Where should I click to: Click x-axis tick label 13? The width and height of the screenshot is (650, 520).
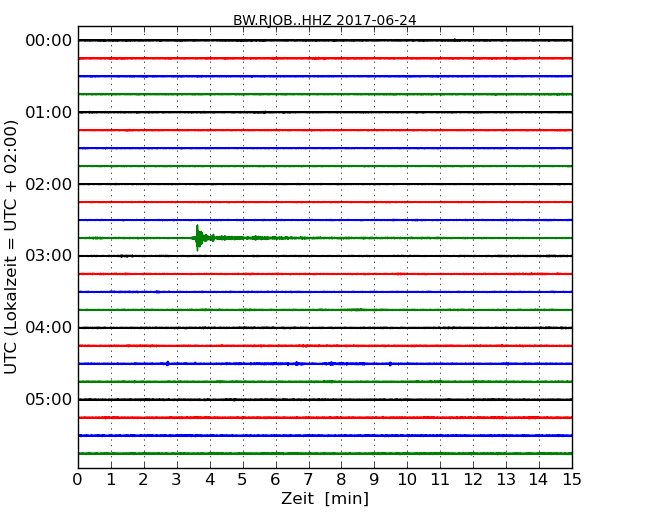(x=506, y=480)
